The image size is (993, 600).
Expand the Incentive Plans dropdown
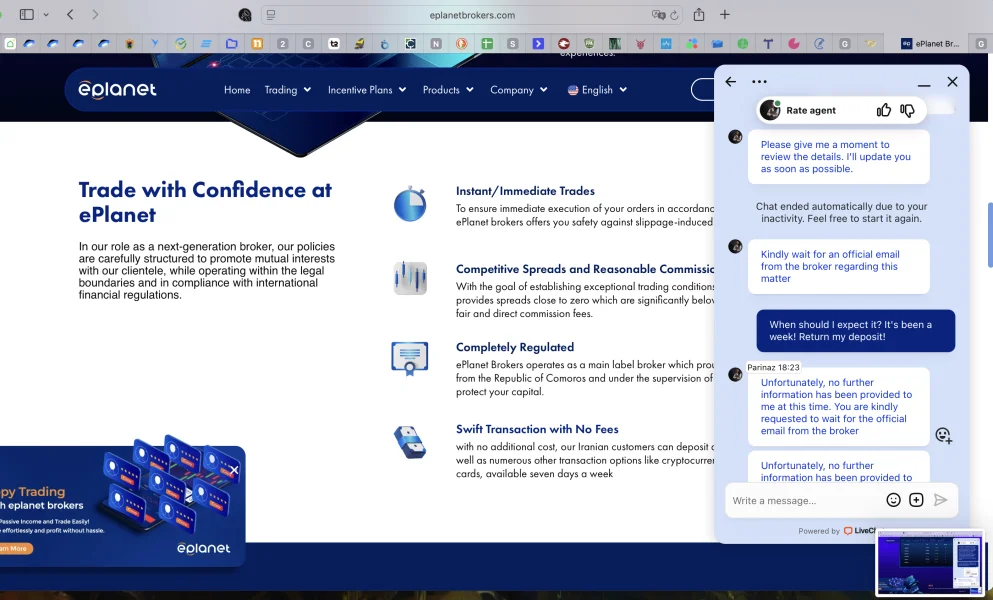(367, 90)
